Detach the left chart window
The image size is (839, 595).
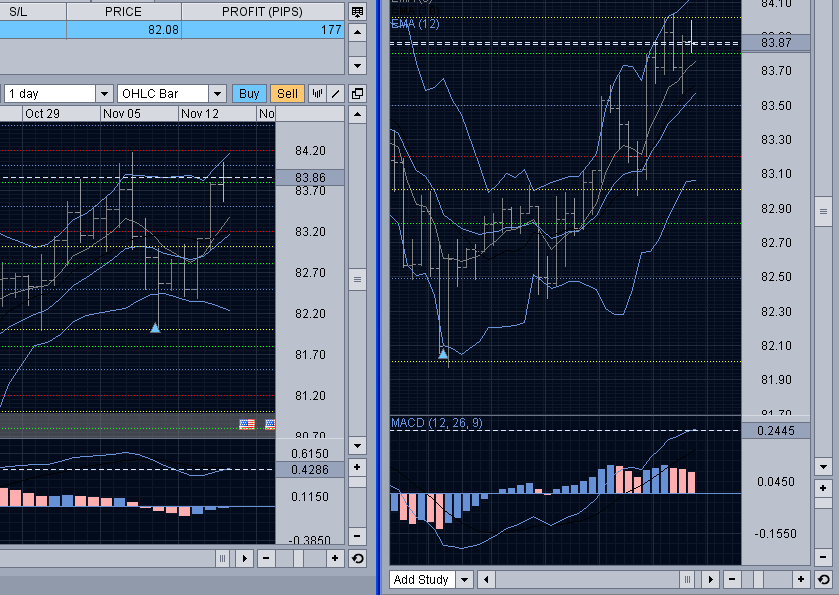[x=357, y=94]
